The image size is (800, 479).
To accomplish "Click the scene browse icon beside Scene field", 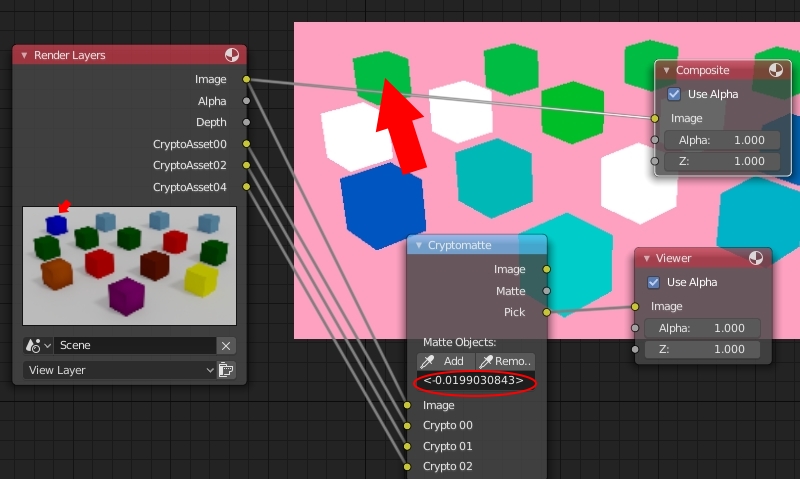I will [x=37, y=345].
